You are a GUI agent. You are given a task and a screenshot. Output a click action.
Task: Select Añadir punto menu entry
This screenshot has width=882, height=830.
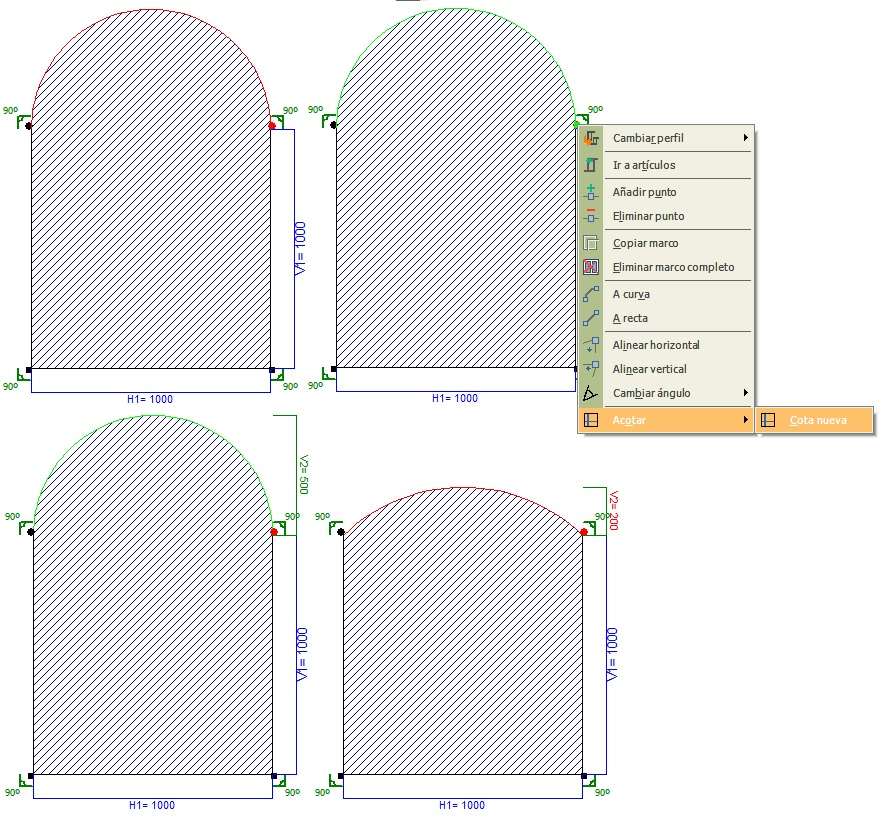(x=666, y=192)
